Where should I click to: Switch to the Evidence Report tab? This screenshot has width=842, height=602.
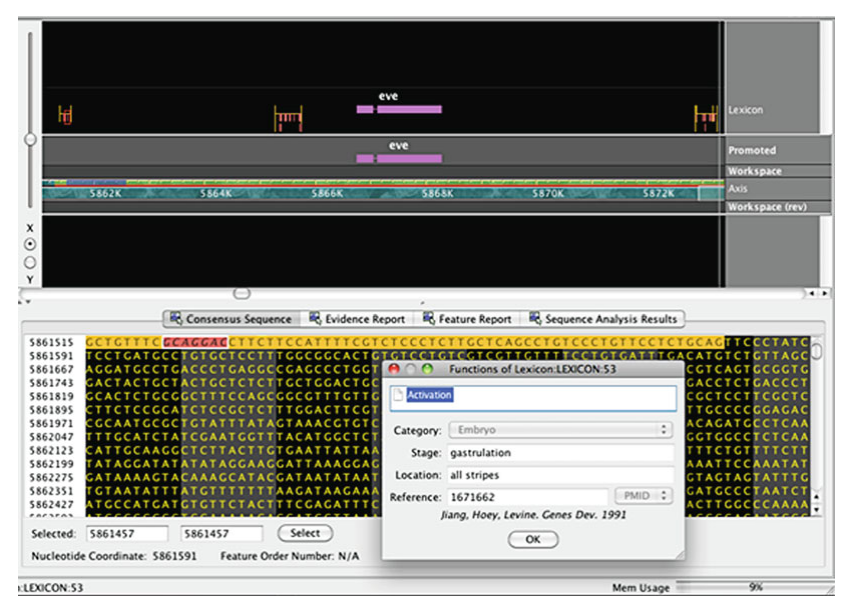coord(357,319)
